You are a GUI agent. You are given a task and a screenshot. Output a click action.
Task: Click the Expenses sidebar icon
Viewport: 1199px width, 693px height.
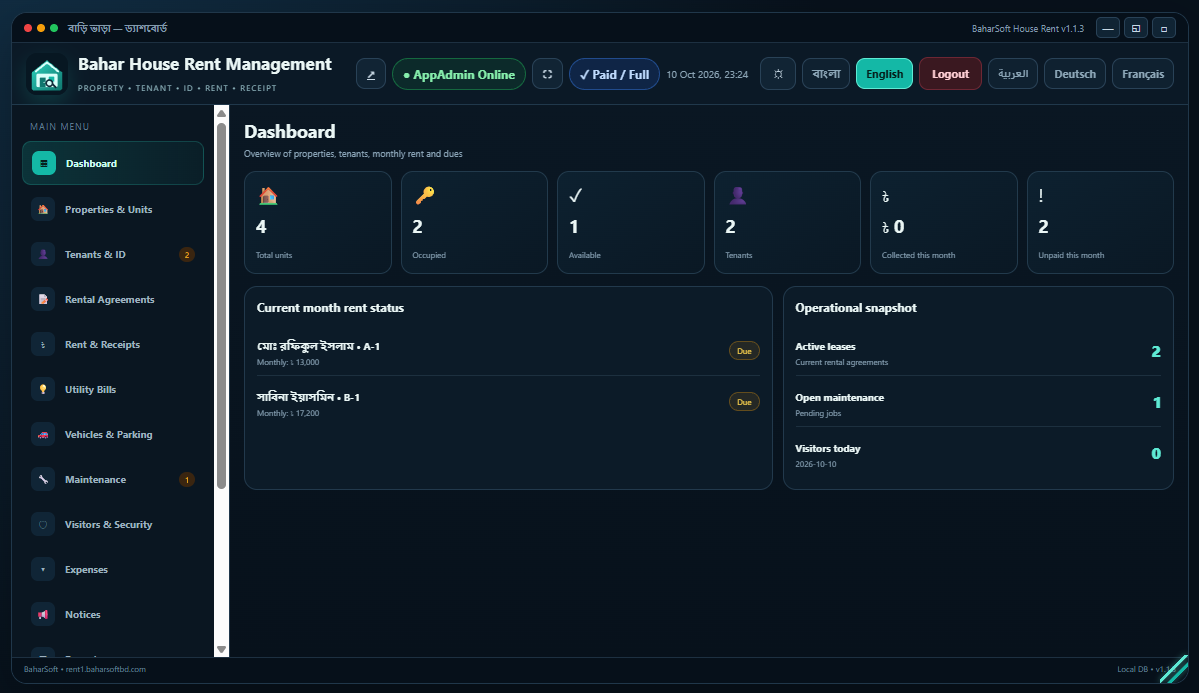click(43, 570)
